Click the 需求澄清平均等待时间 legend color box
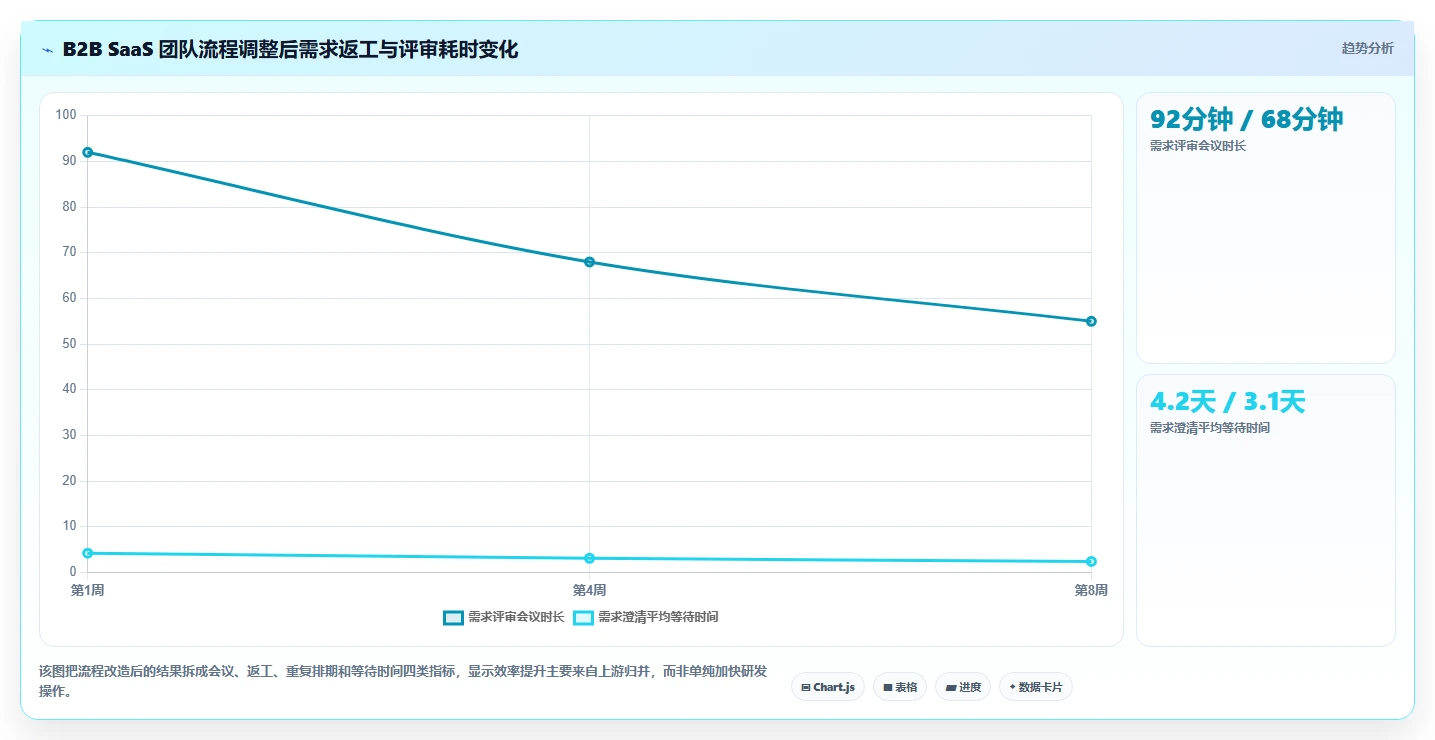1435x740 pixels. coord(583,617)
